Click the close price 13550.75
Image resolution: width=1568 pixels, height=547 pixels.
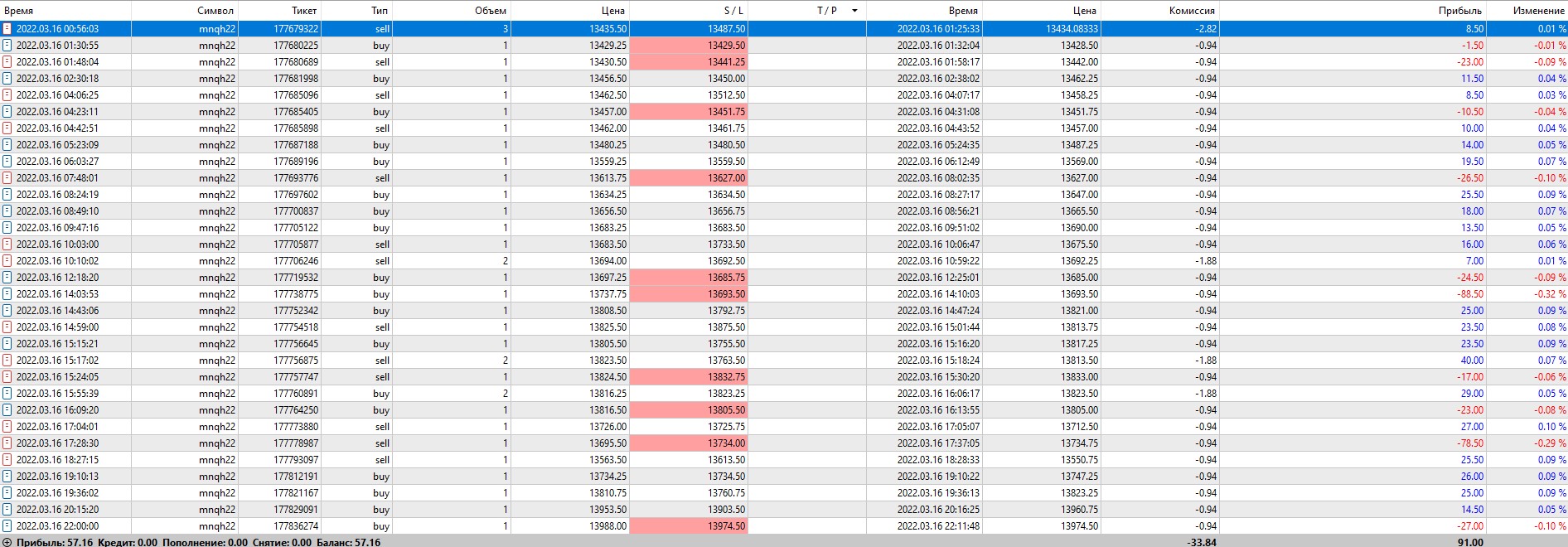click(x=1079, y=460)
